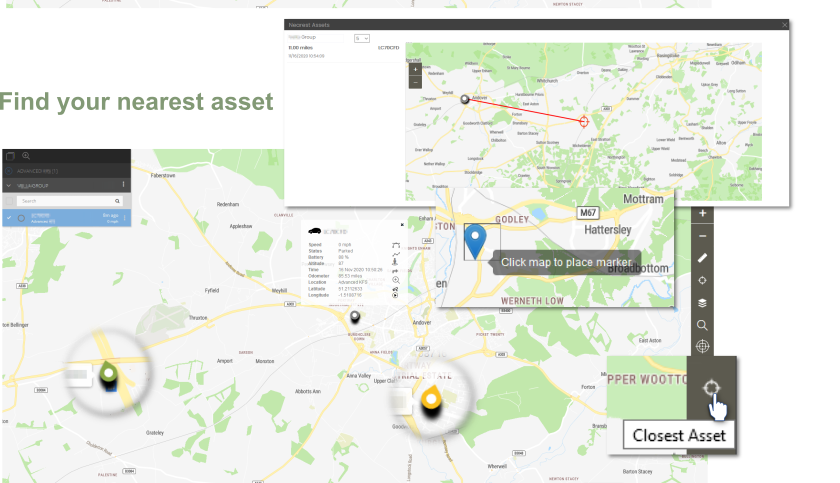This screenshot has height=483, width=840.
Task: Click the enlarged Closest Asset crosshair button
Action: click(711, 387)
